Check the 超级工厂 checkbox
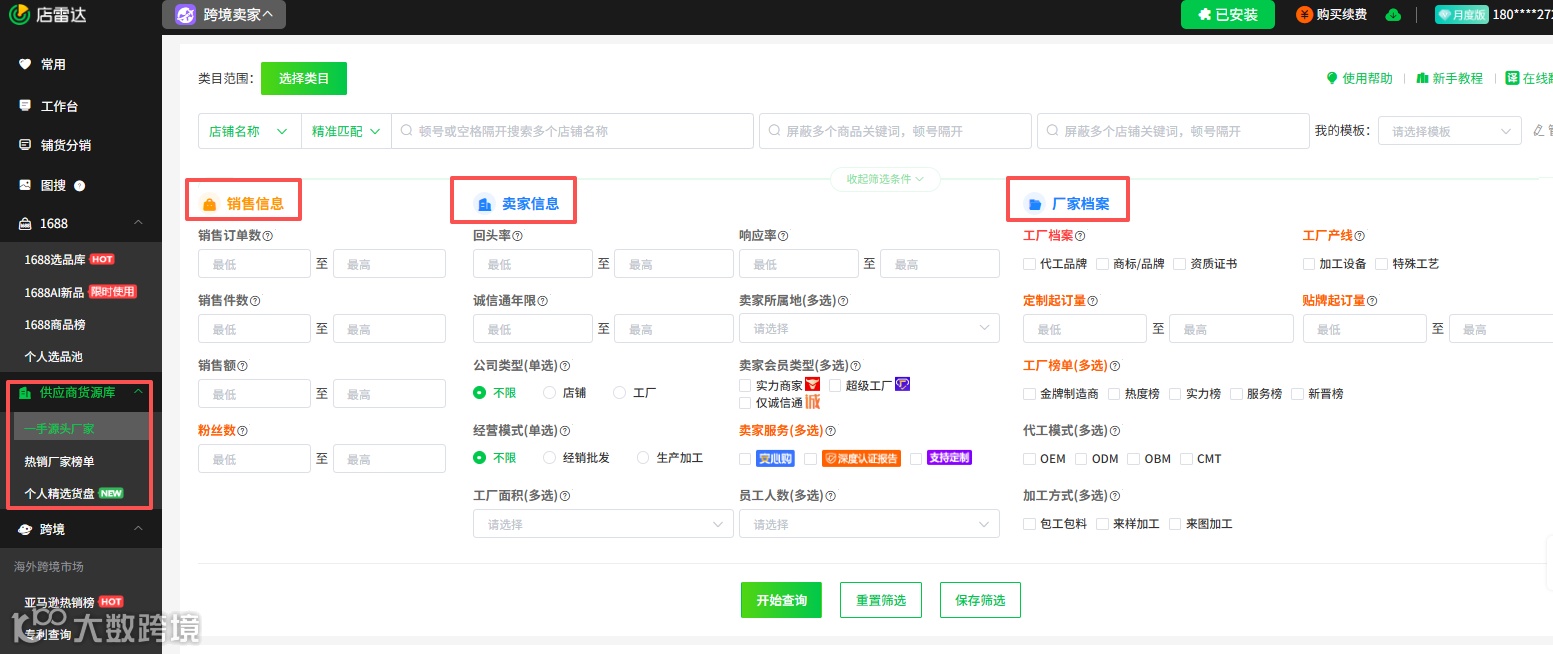The width and height of the screenshot is (1553, 654). [835, 385]
